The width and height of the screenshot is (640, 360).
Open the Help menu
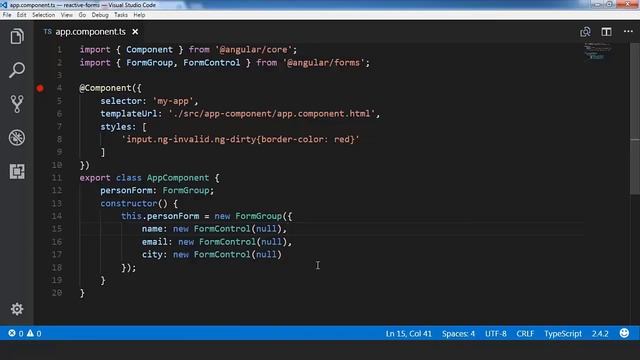click(x=139, y=15)
